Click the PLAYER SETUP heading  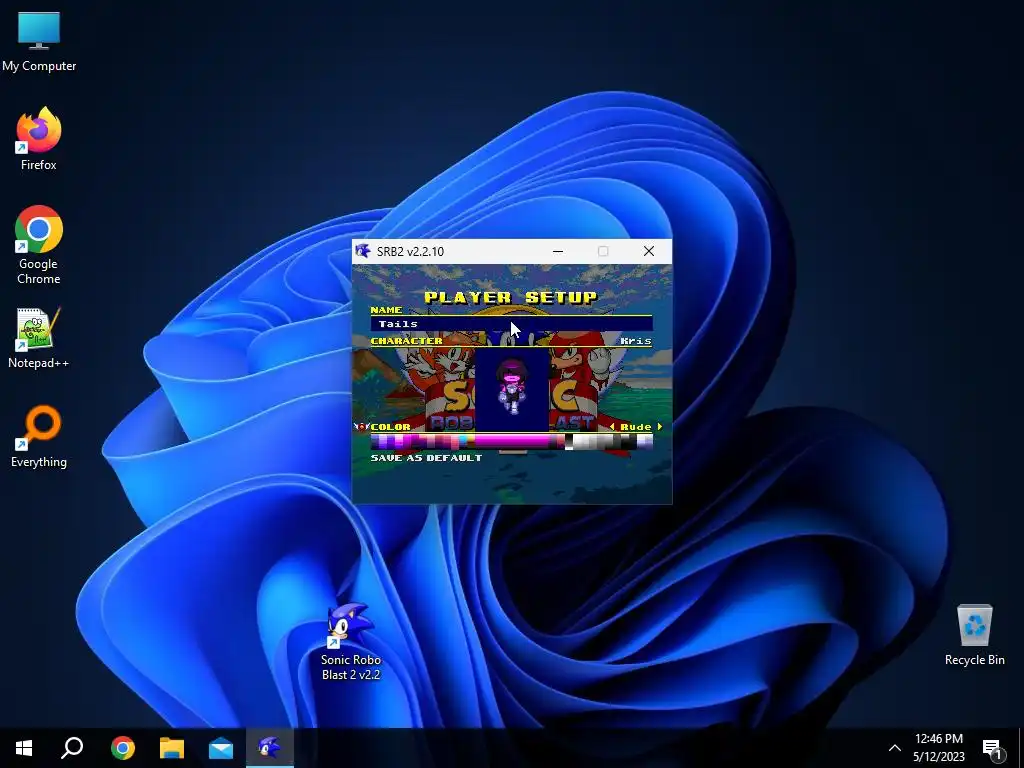tap(511, 298)
